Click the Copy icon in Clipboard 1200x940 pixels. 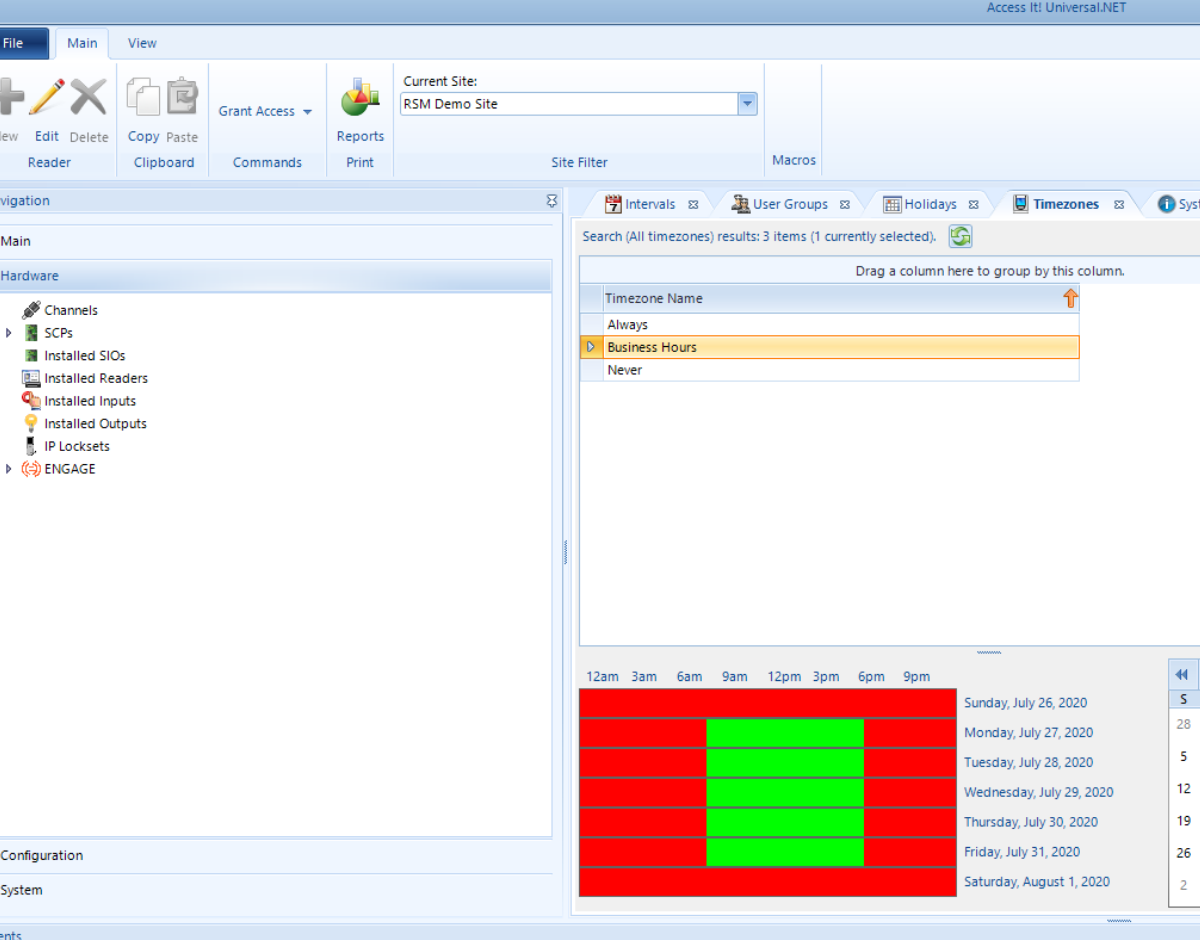143,97
